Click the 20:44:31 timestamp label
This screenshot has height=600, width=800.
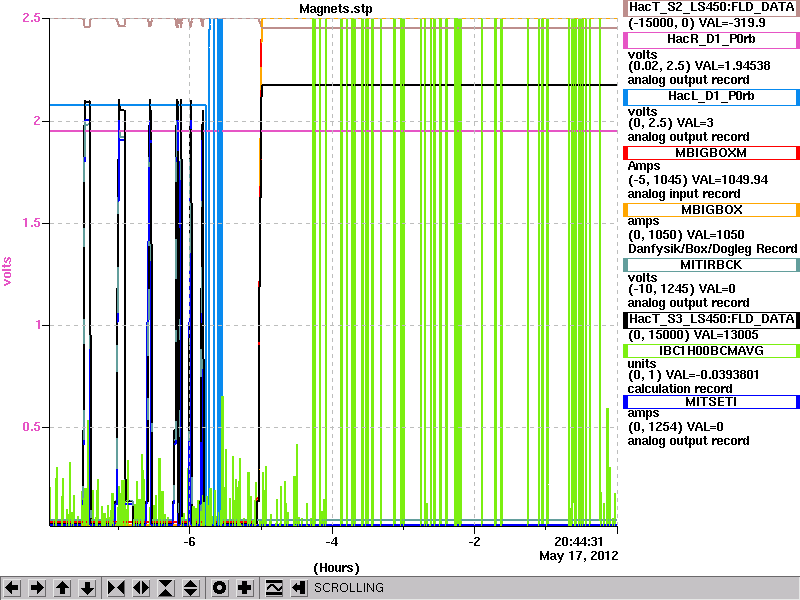pyautogui.click(x=579, y=541)
